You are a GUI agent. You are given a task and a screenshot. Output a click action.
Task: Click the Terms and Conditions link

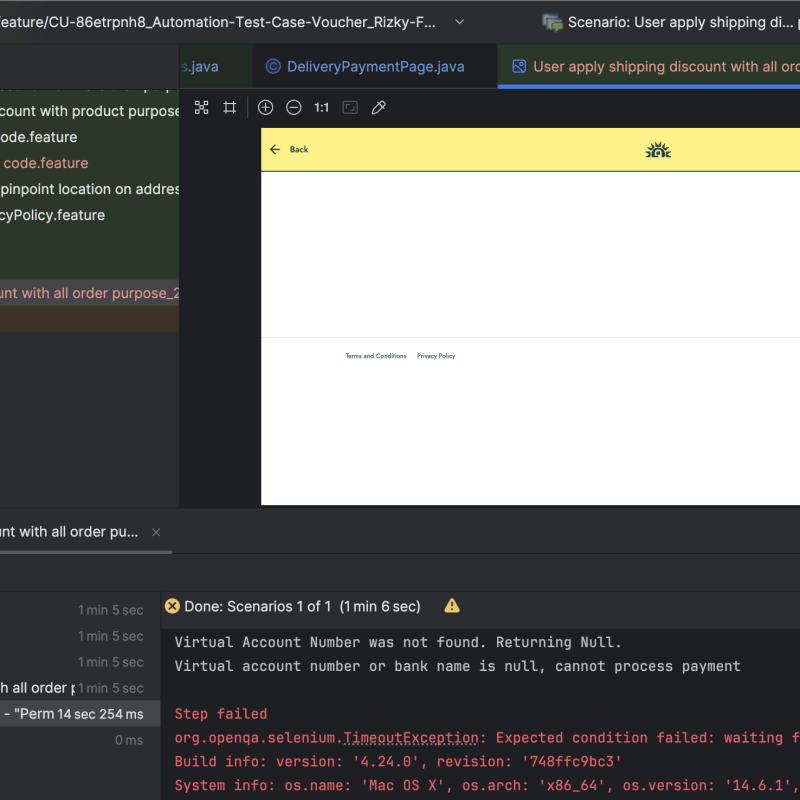[375, 356]
